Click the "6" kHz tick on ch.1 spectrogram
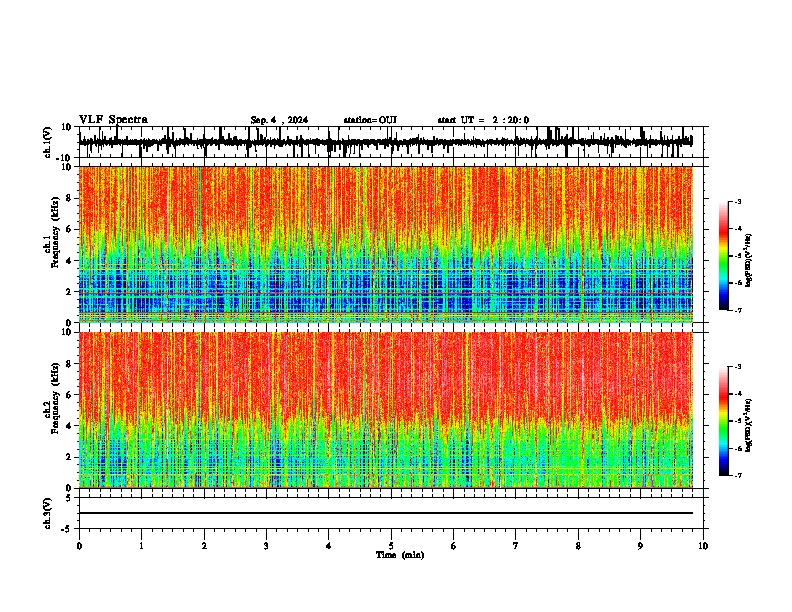 coord(70,229)
